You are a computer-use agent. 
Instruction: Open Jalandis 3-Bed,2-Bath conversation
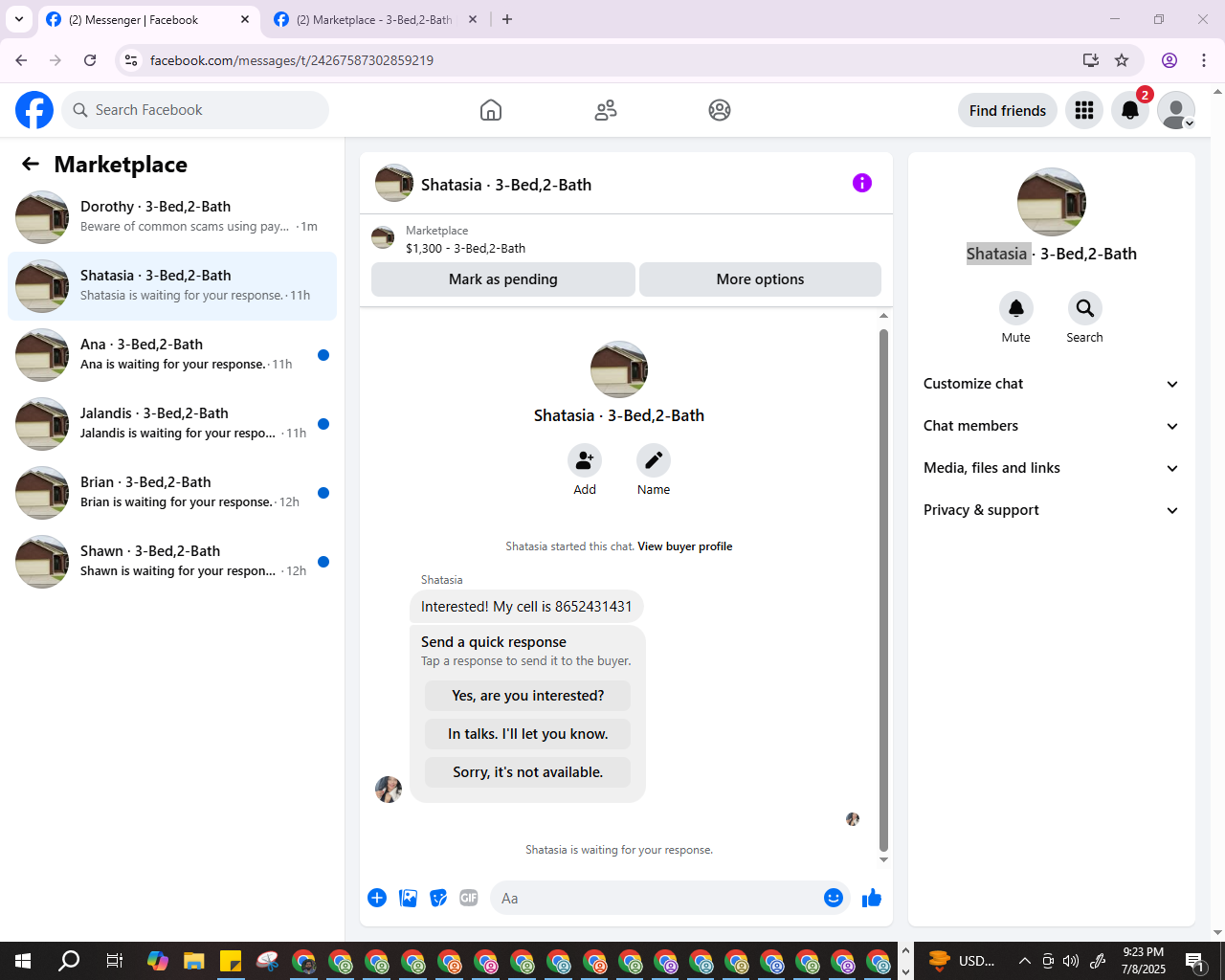pyautogui.click(x=172, y=424)
